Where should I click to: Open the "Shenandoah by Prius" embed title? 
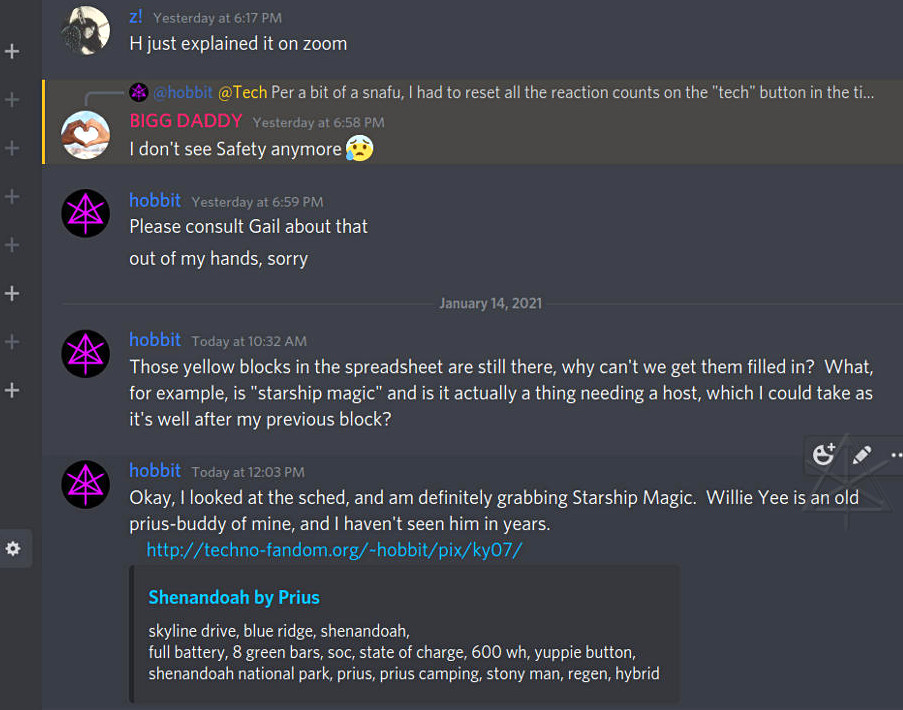click(x=234, y=597)
